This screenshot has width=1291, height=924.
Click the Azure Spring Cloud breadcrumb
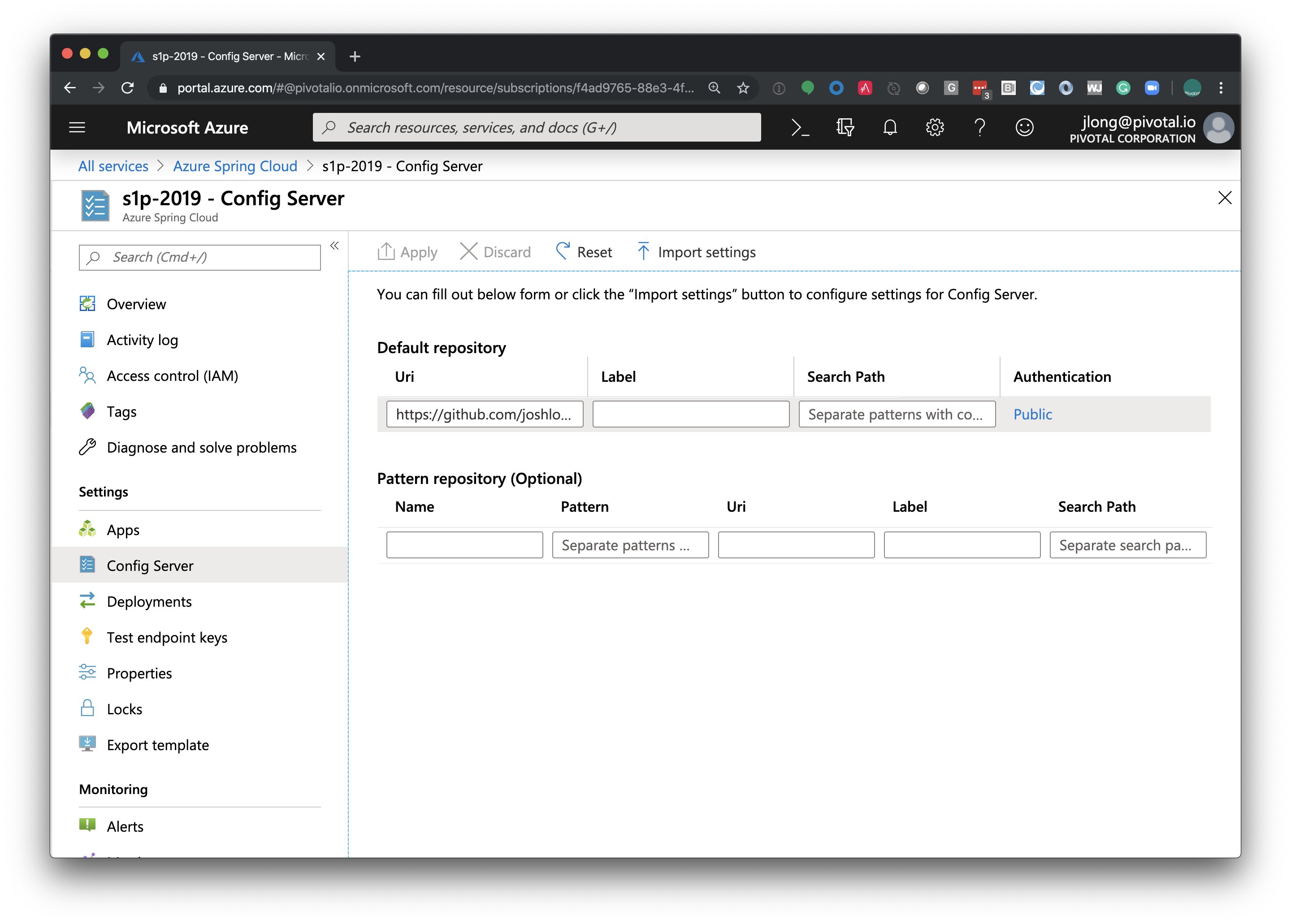point(235,166)
